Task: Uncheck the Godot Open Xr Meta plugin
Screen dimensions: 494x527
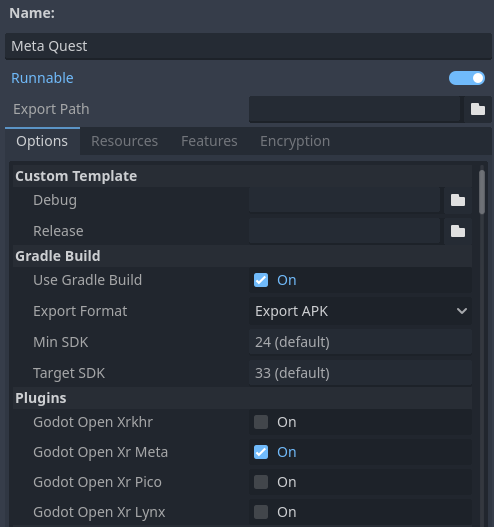Action: [261, 452]
